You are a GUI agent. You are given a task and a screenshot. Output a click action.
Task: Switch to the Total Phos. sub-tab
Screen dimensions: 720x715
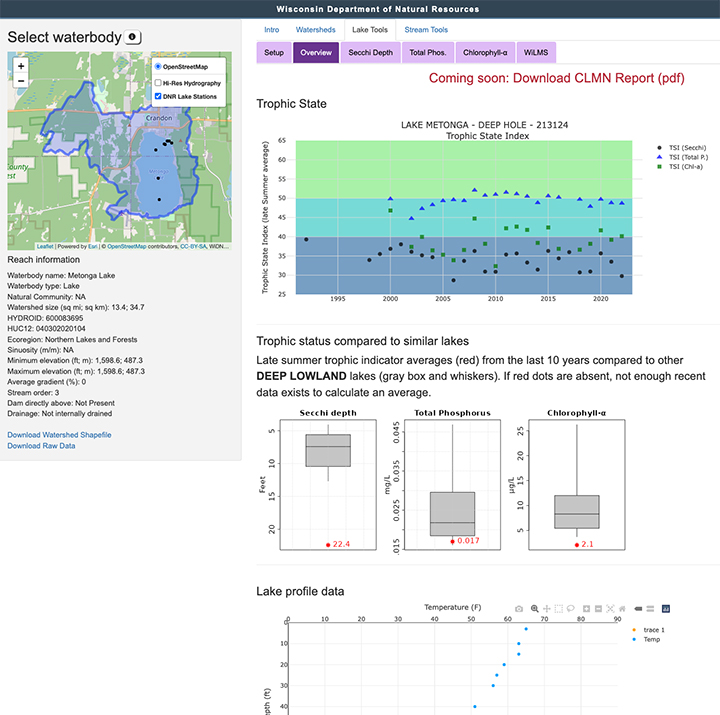point(428,52)
